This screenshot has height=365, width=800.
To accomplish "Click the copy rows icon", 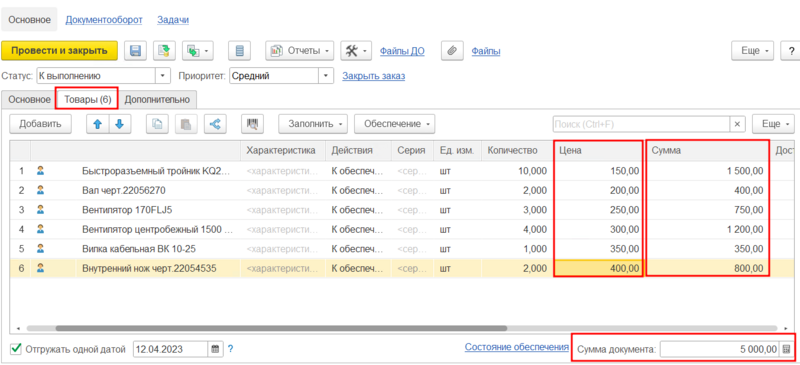I will click(157, 124).
